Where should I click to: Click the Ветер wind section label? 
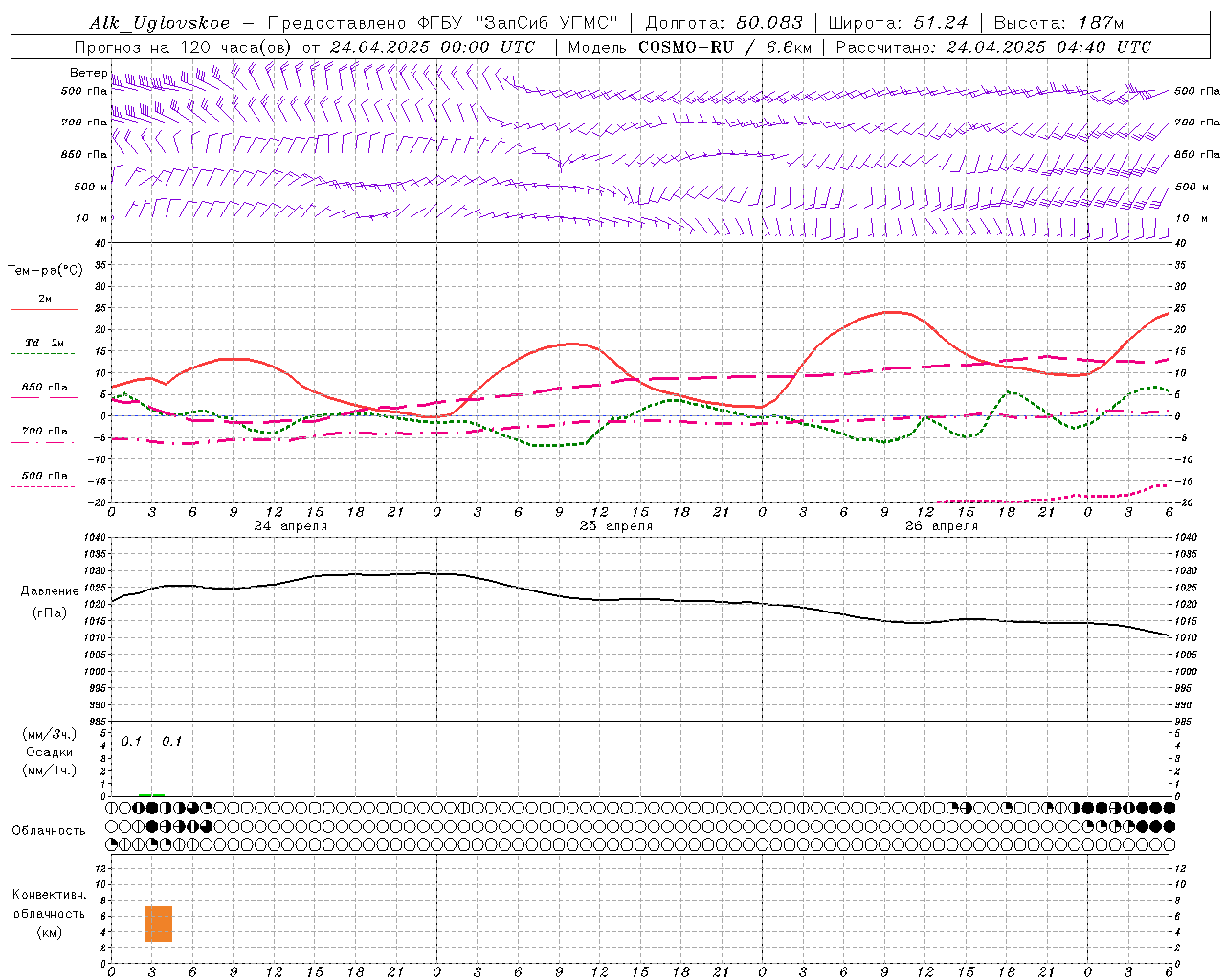click(88, 73)
